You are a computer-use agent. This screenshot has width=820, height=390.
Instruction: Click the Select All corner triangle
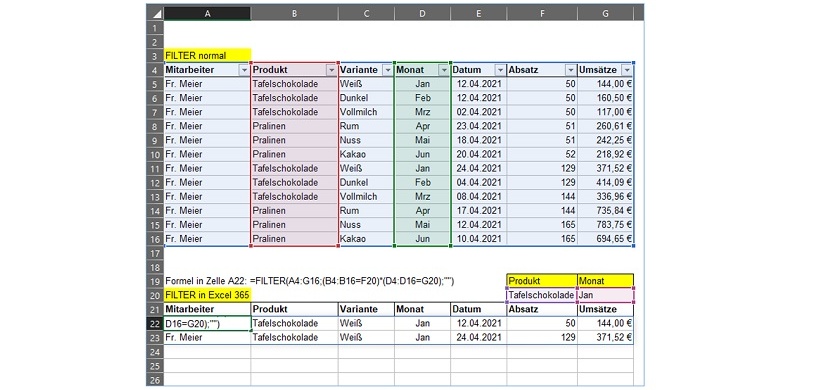click(155, 14)
